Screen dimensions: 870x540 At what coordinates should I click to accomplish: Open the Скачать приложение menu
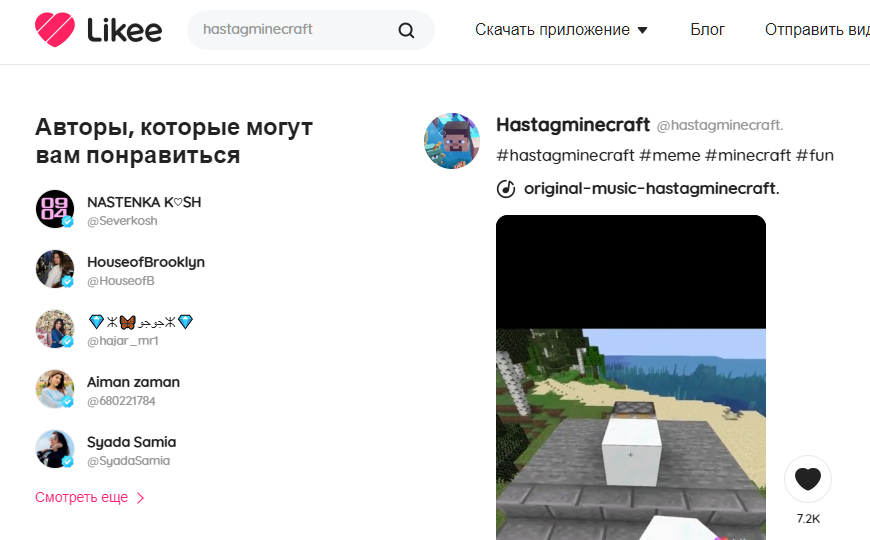click(561, 29)
